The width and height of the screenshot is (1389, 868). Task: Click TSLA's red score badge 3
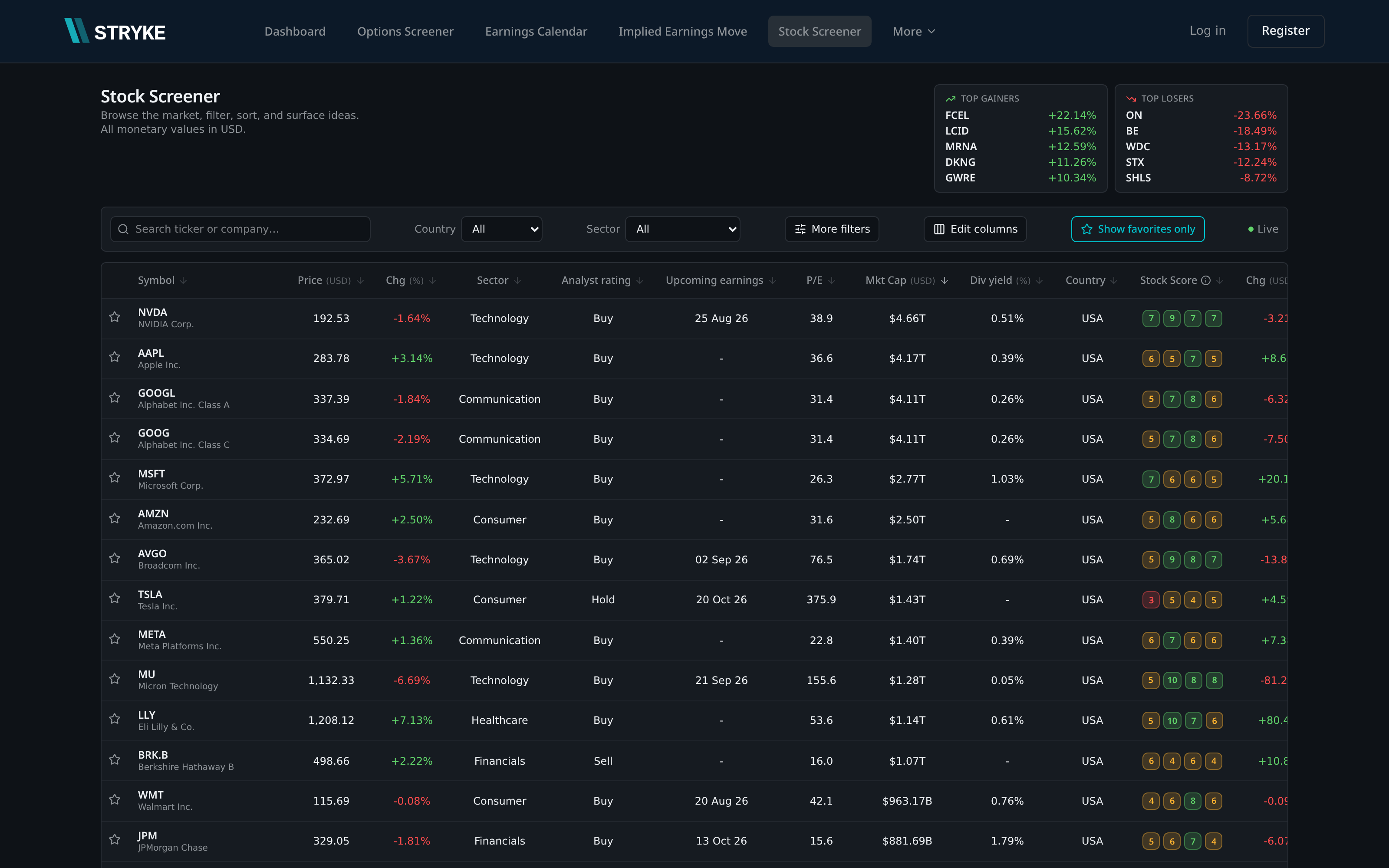pyautogui.click(x=1151, y=600)
